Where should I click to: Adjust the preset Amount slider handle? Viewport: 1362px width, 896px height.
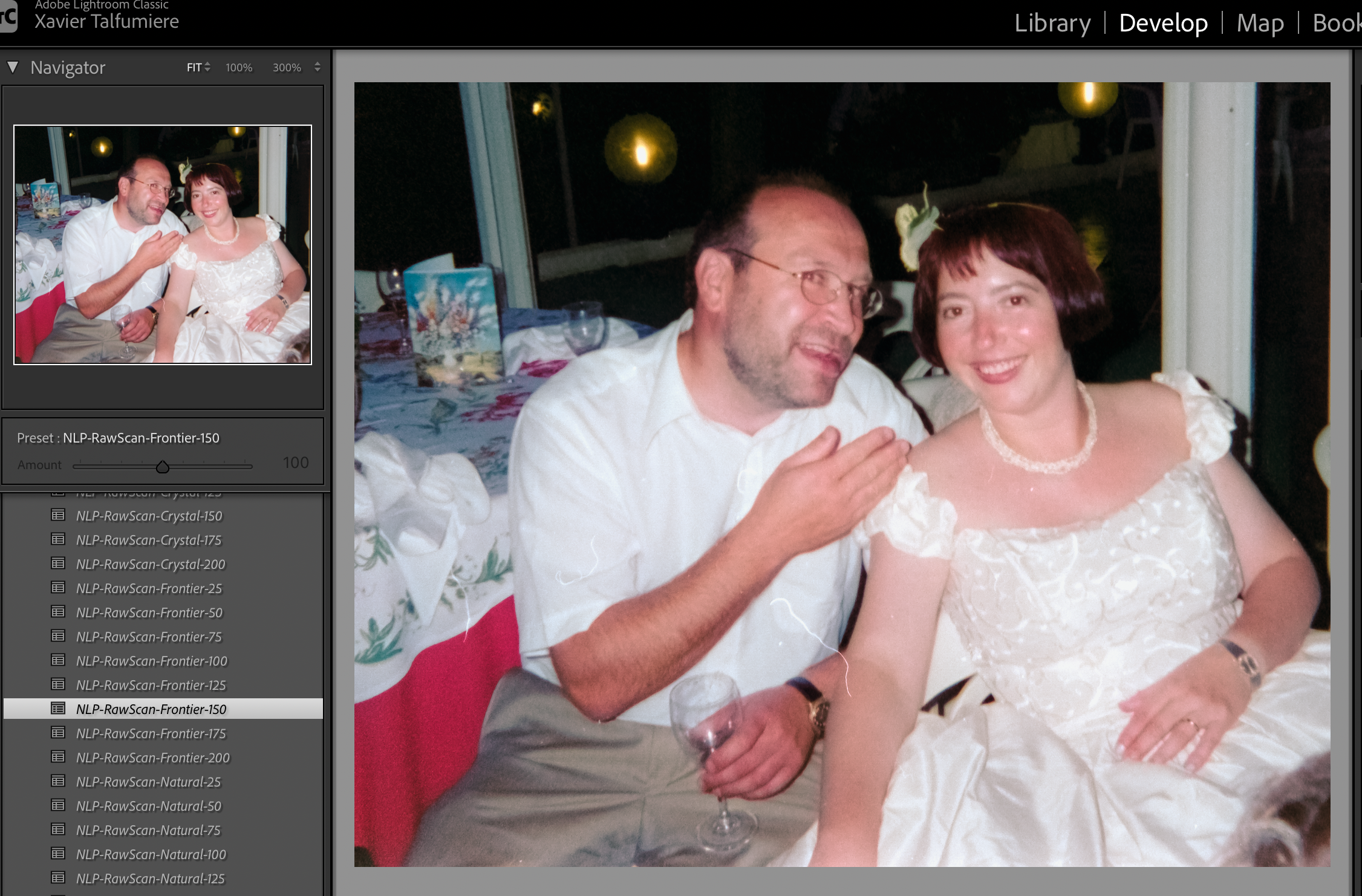162,467
